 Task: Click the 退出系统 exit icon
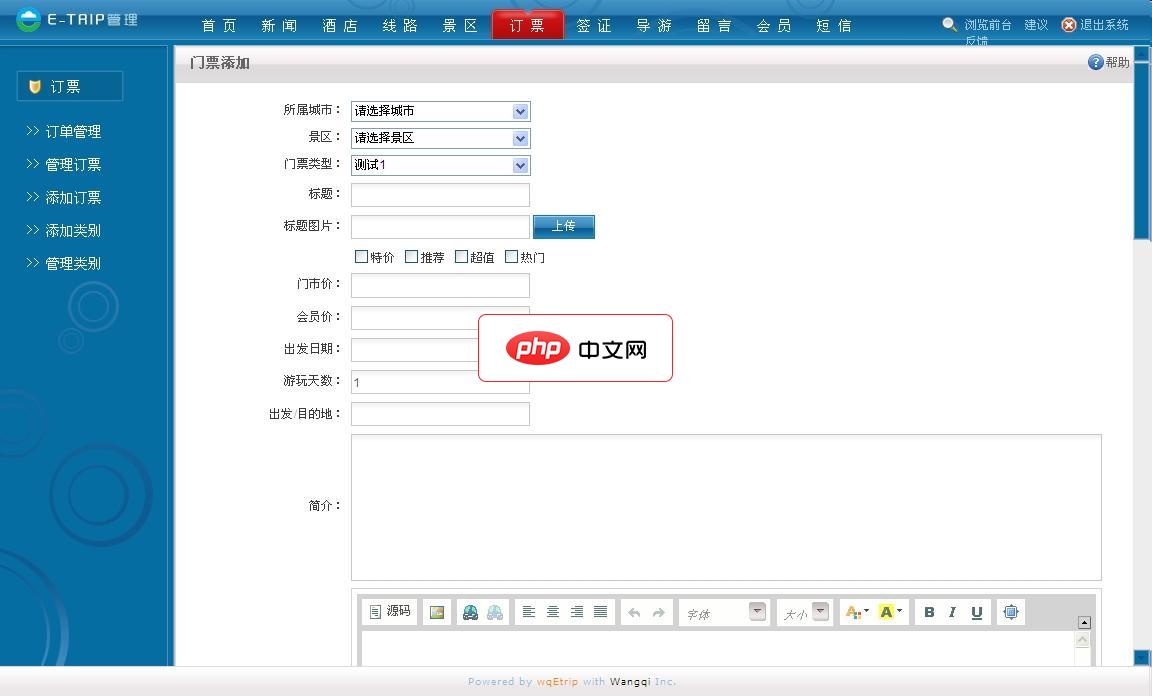click(1068, 25)
